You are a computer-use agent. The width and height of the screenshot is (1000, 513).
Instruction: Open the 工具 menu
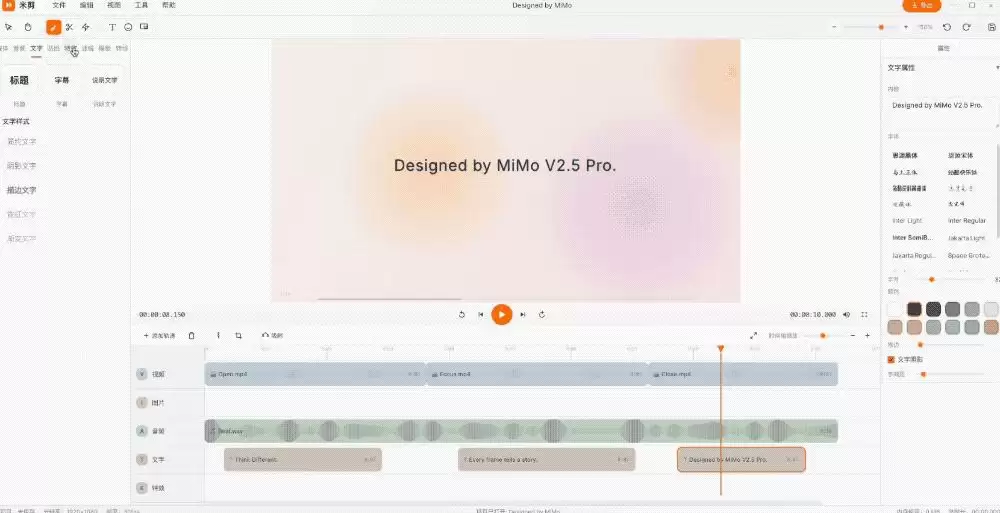(142, 5)
